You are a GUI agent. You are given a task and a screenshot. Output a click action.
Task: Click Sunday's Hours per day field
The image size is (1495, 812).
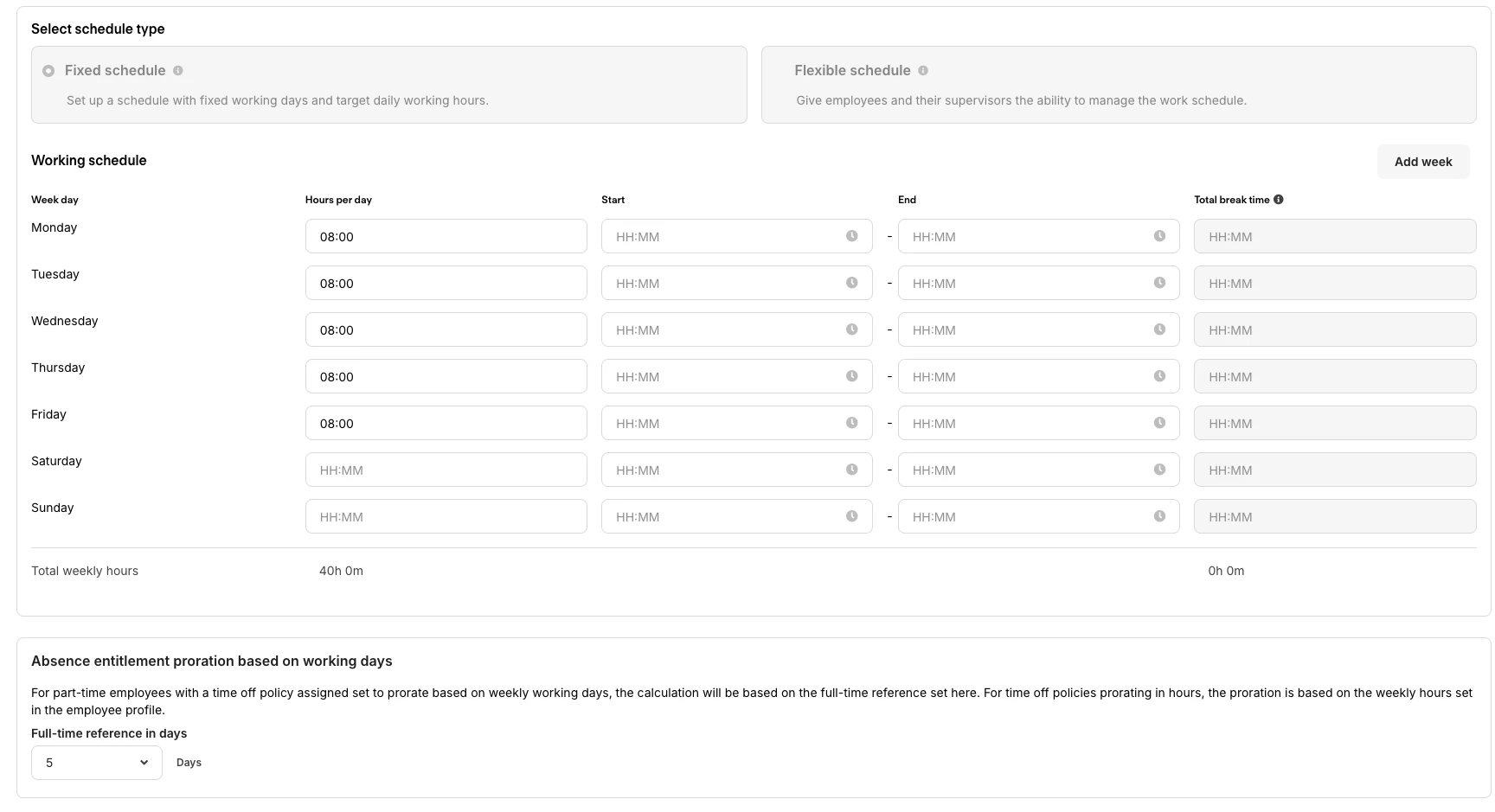click(446, 516)
